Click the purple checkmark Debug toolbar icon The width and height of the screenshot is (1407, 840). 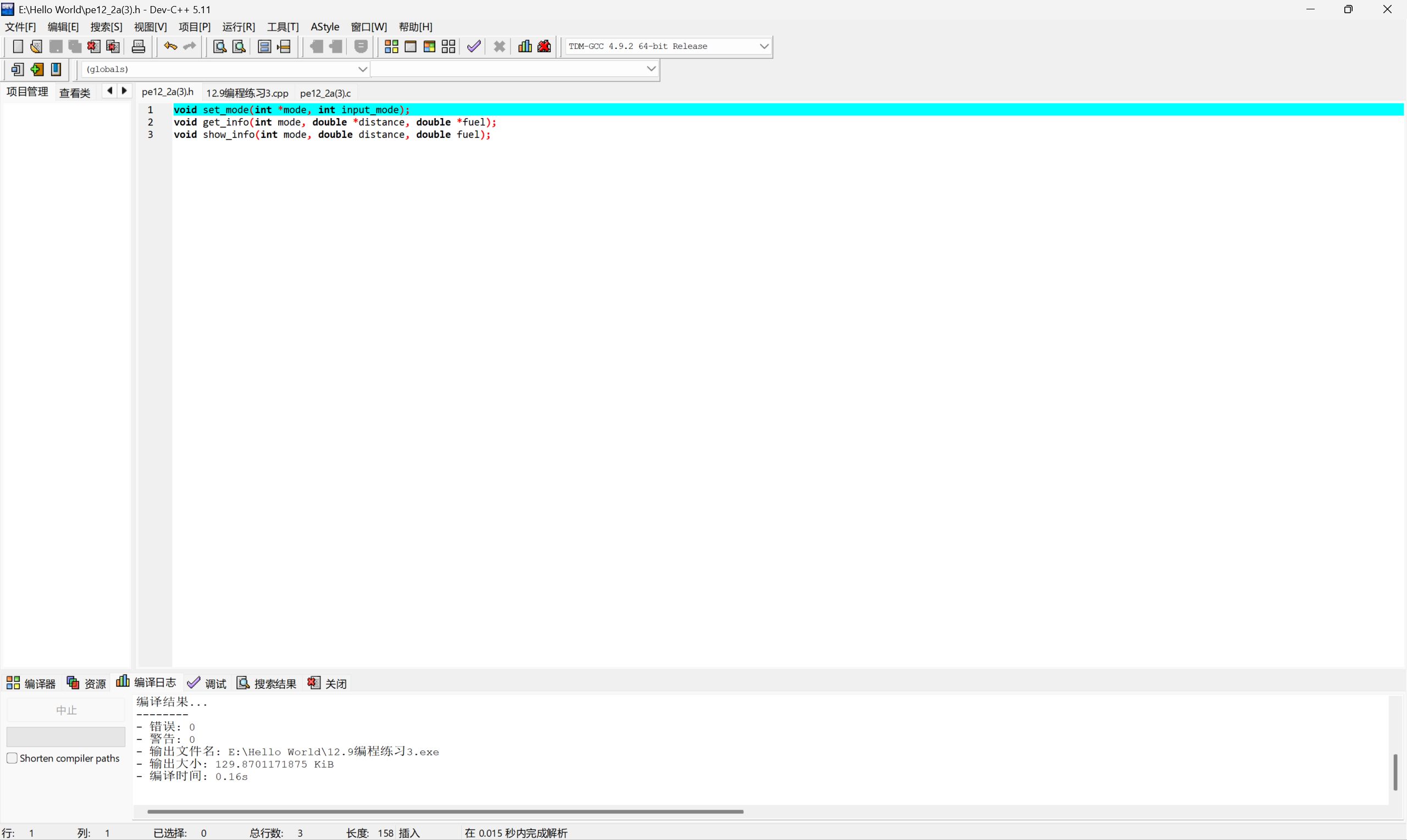coord(474,46)
